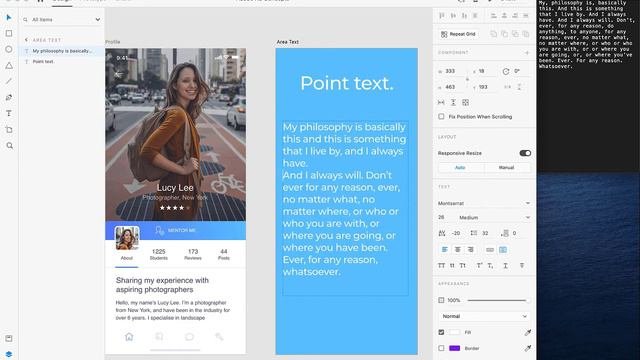The height and width of the screenshot is (360, 640).
Task: Click the Align Left objects icon
Action: click(x=493, y=16)
